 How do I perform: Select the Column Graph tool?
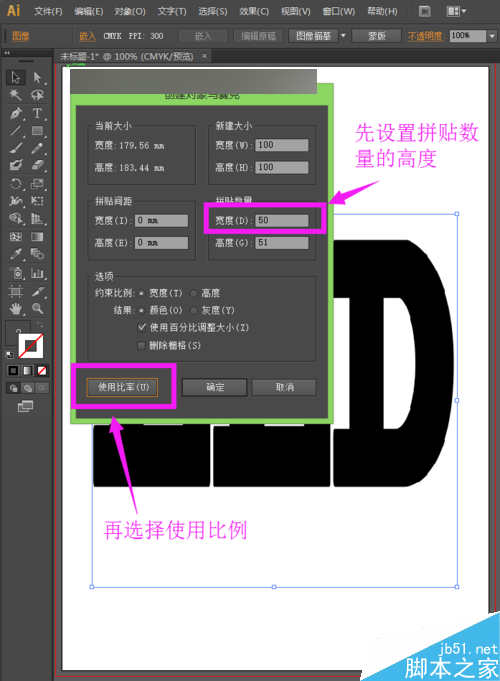point(37,273)
